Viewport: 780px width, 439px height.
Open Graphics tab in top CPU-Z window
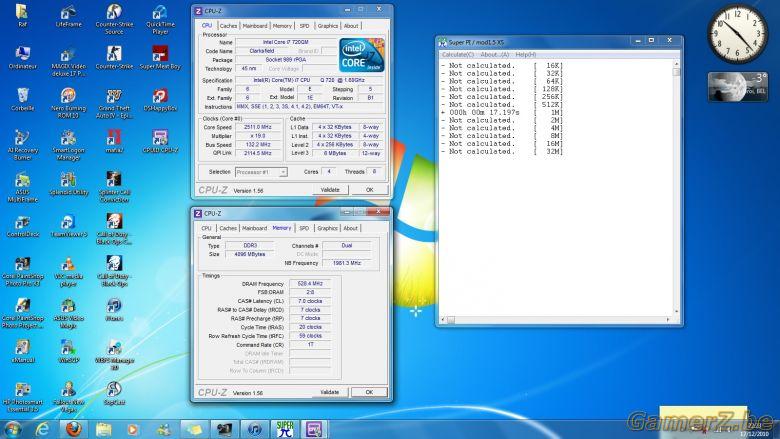(x=327, y=26)
